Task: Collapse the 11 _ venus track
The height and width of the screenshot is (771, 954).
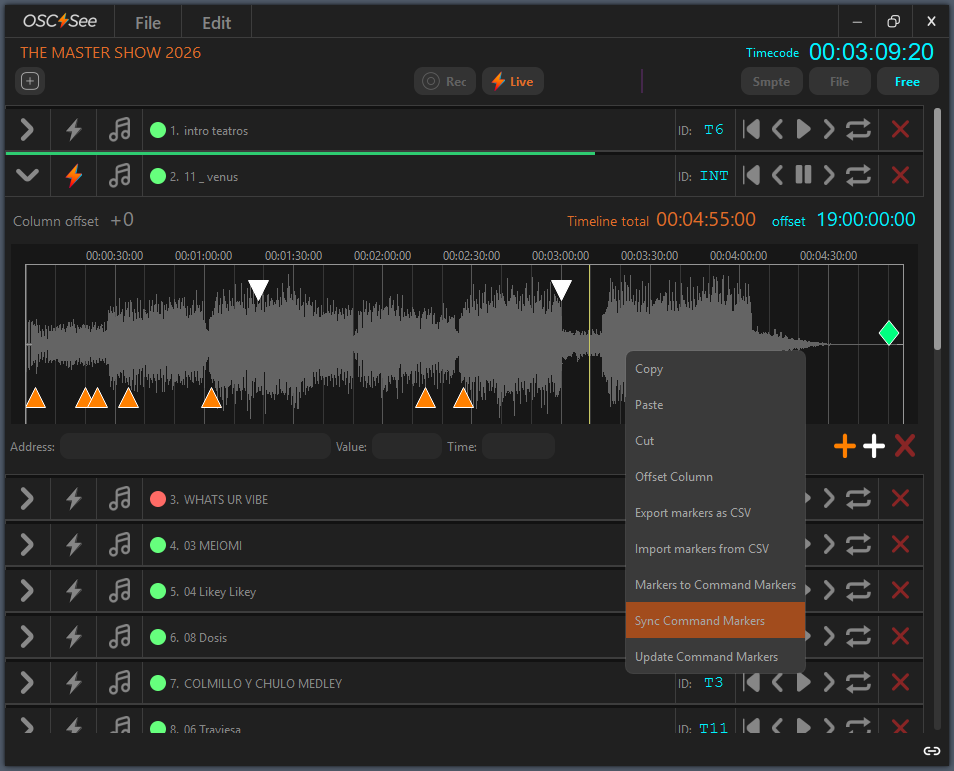Action: (27, 176)
